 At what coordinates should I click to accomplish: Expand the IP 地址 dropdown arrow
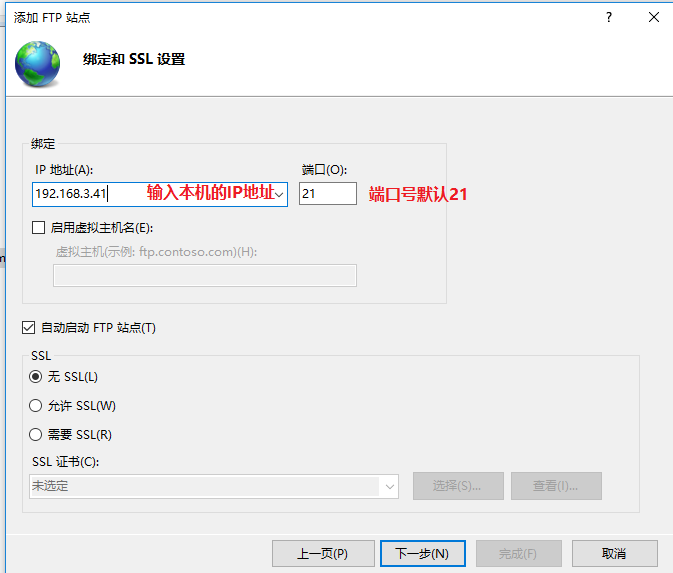click(279, 194)
